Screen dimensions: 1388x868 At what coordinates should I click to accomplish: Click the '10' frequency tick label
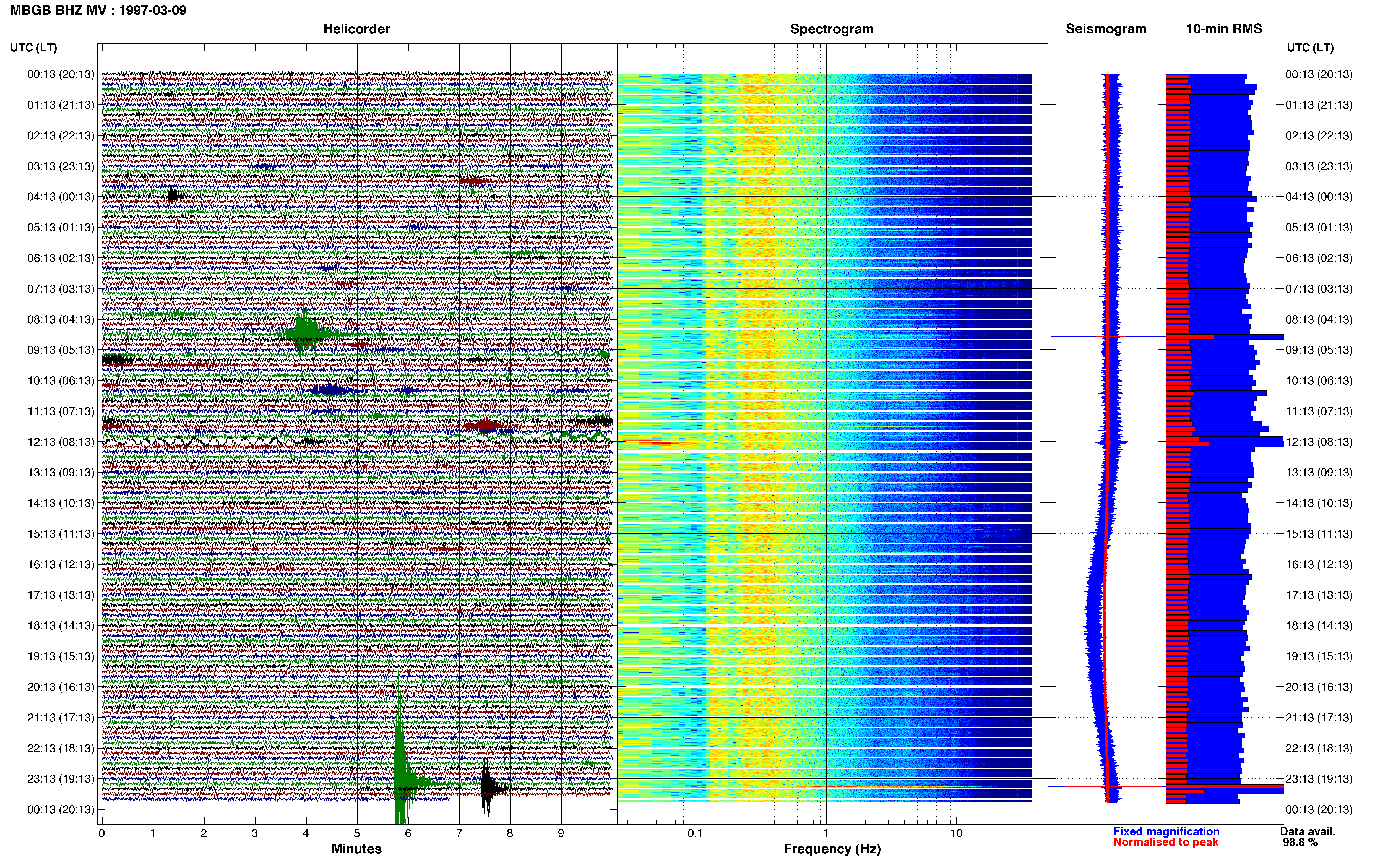956,833
